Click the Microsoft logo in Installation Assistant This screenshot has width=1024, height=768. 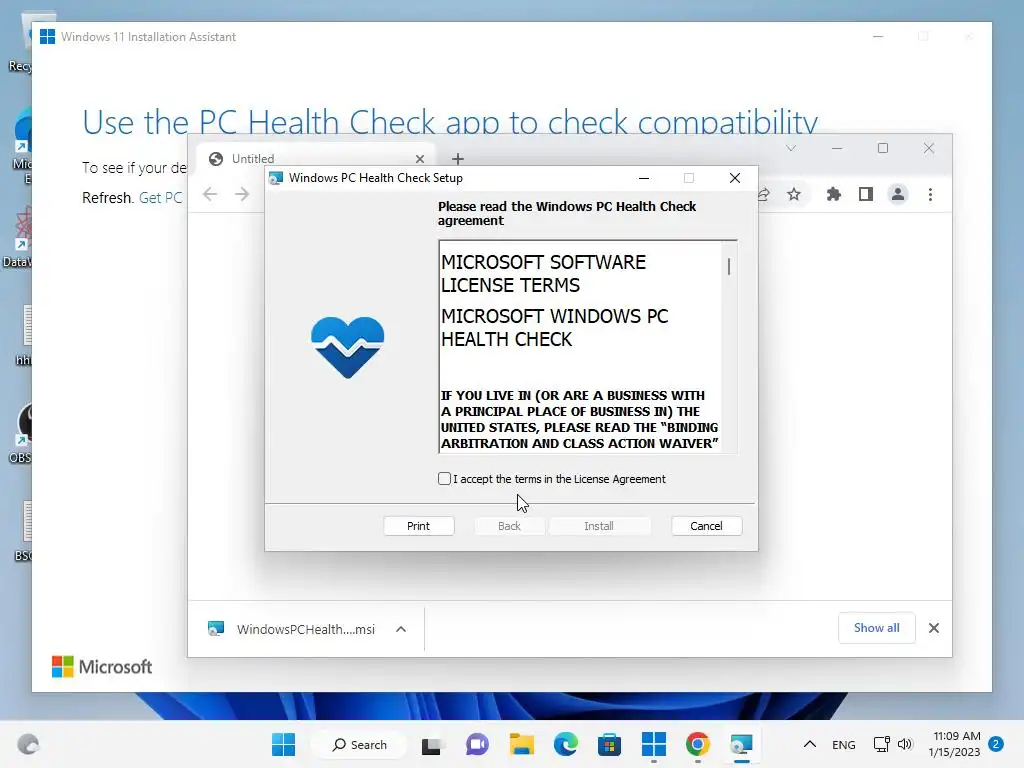click(102, 667)
